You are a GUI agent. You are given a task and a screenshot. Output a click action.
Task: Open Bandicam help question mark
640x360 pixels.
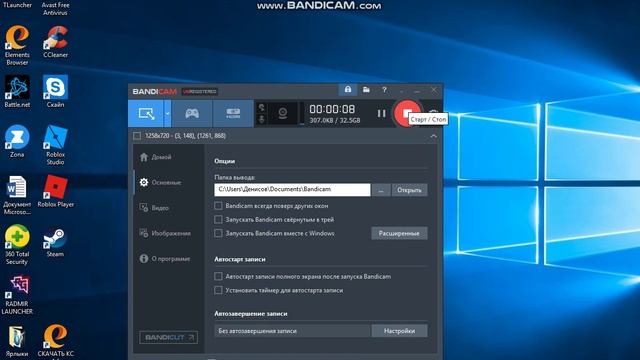(384, 89)
